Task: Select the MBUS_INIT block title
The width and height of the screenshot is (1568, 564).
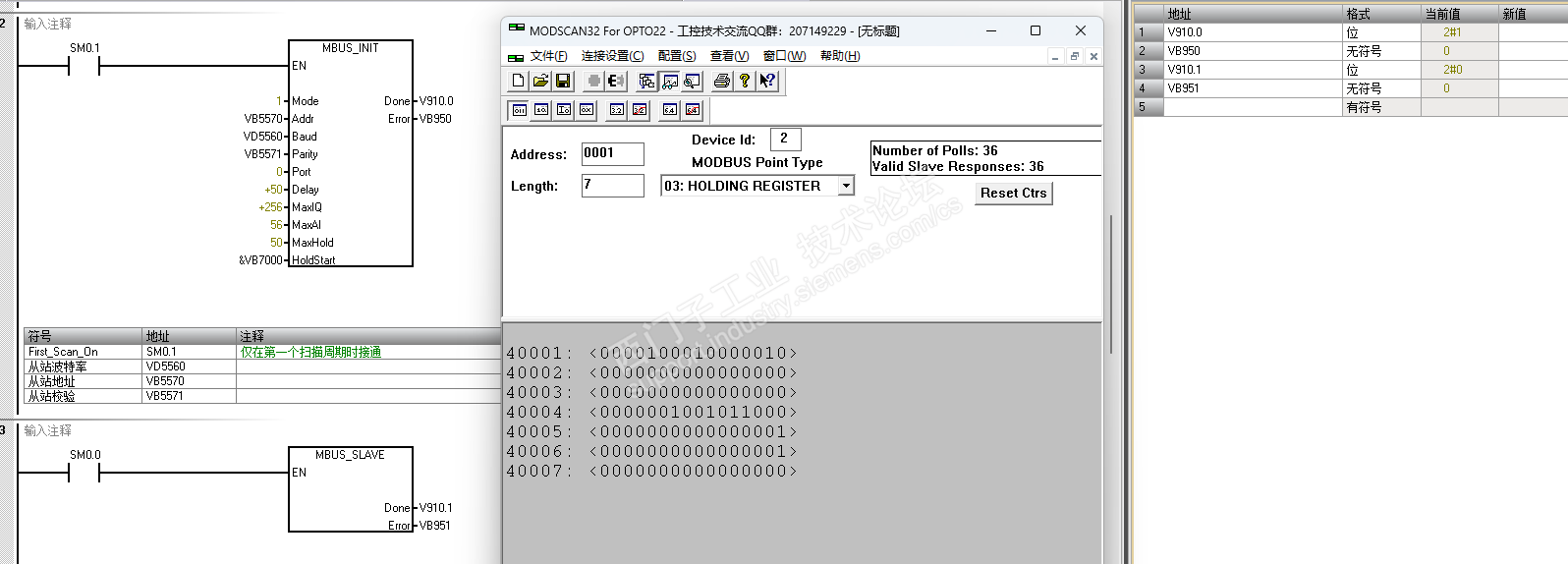Action: pyautogui.click(x=351, y=48)
